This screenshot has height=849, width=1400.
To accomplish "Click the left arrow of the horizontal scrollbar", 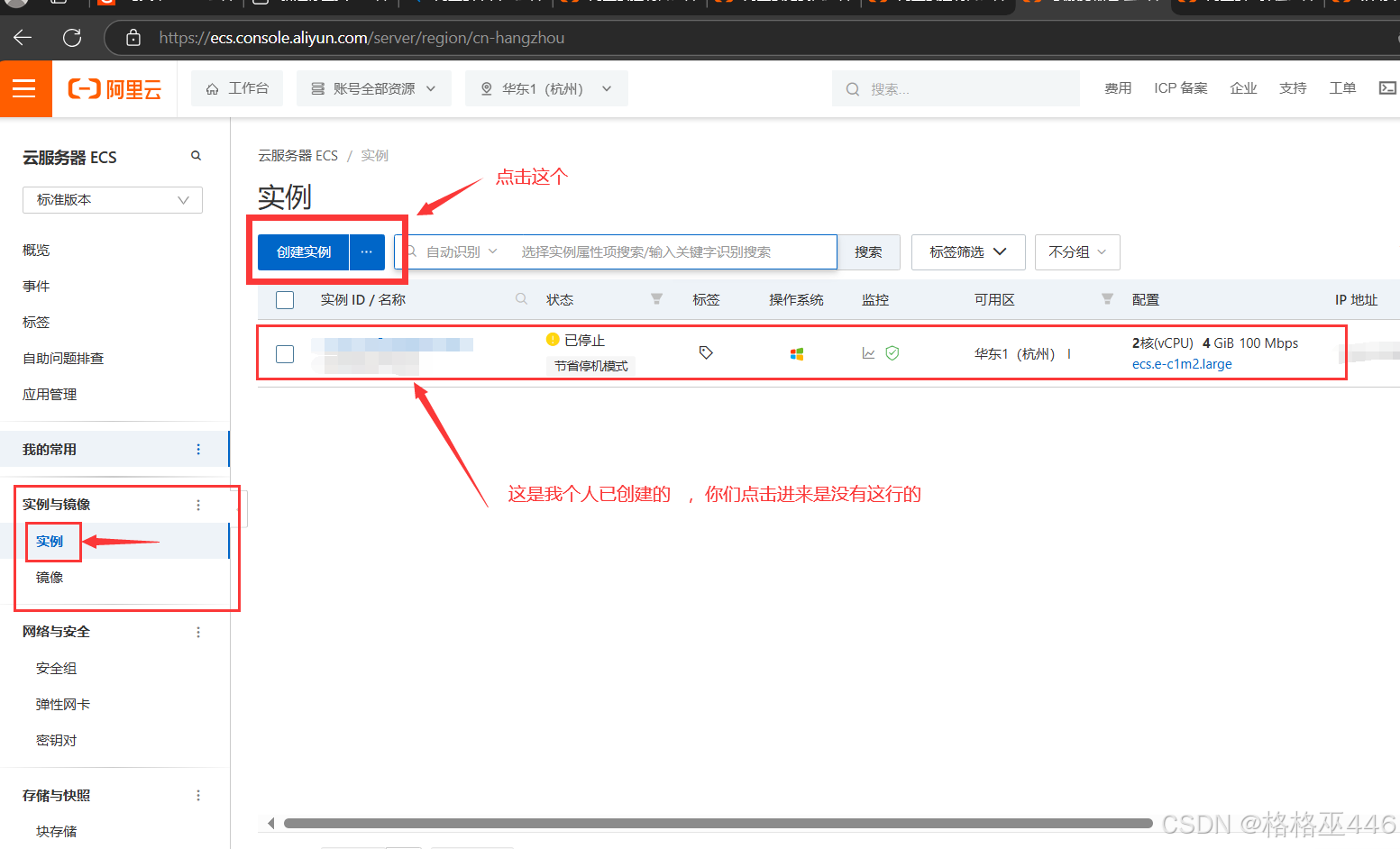I will 271,823.
